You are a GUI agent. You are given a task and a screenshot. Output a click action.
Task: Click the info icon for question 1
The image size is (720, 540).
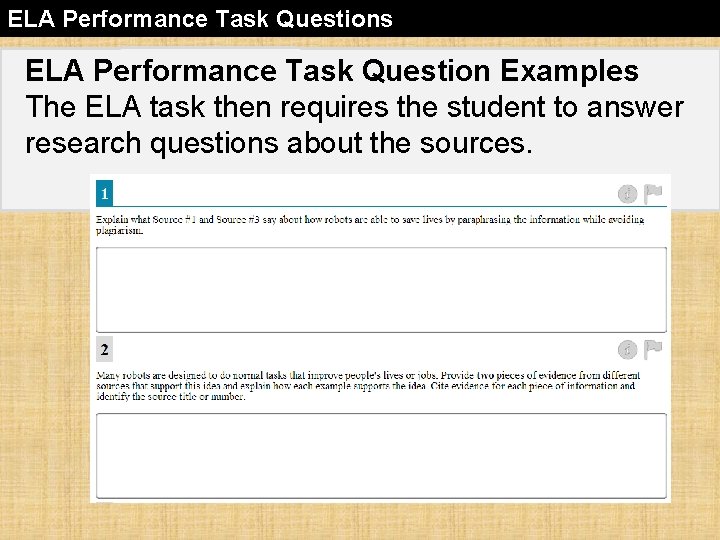click(627, 194)
